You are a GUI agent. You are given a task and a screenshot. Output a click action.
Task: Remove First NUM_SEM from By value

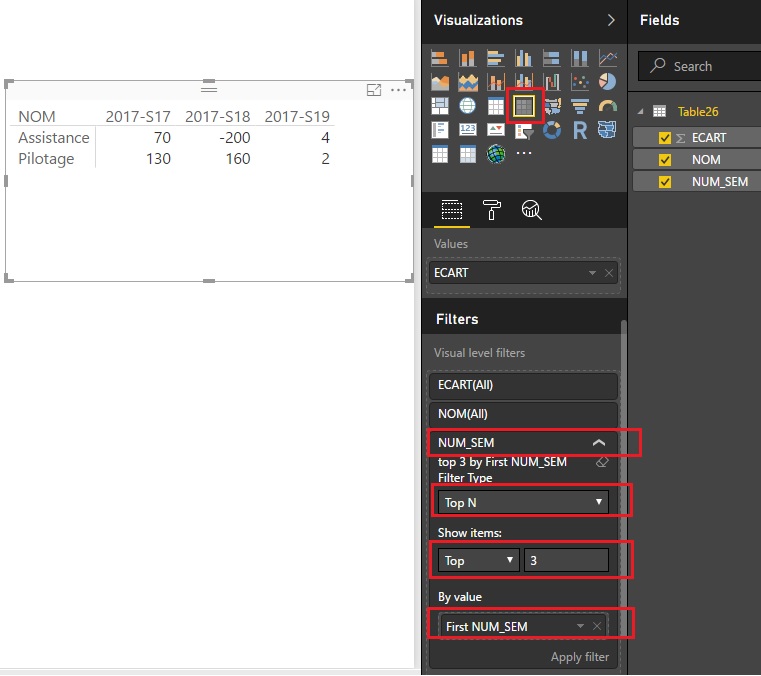597,627
